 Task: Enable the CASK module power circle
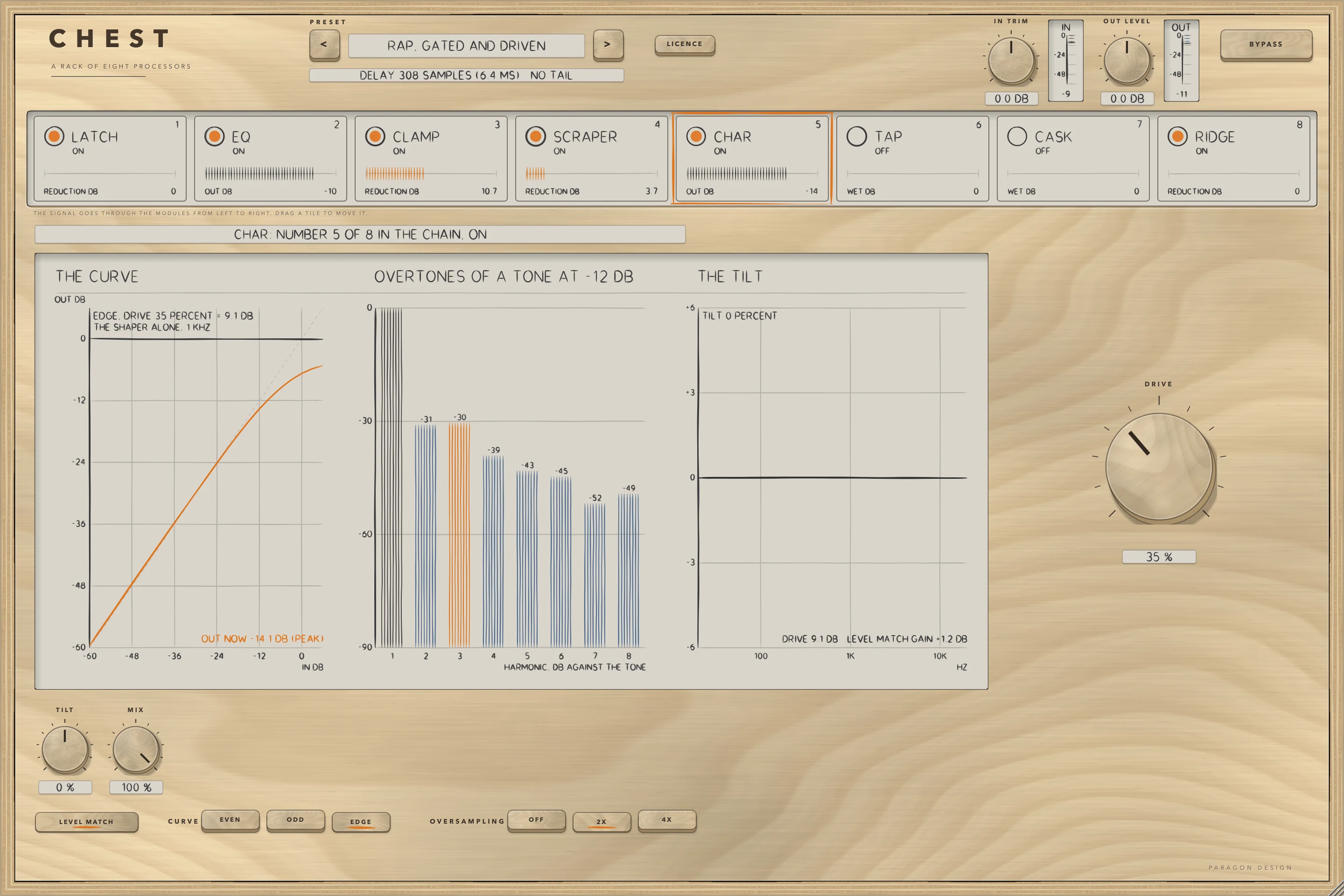click(x=1017, y=136)
